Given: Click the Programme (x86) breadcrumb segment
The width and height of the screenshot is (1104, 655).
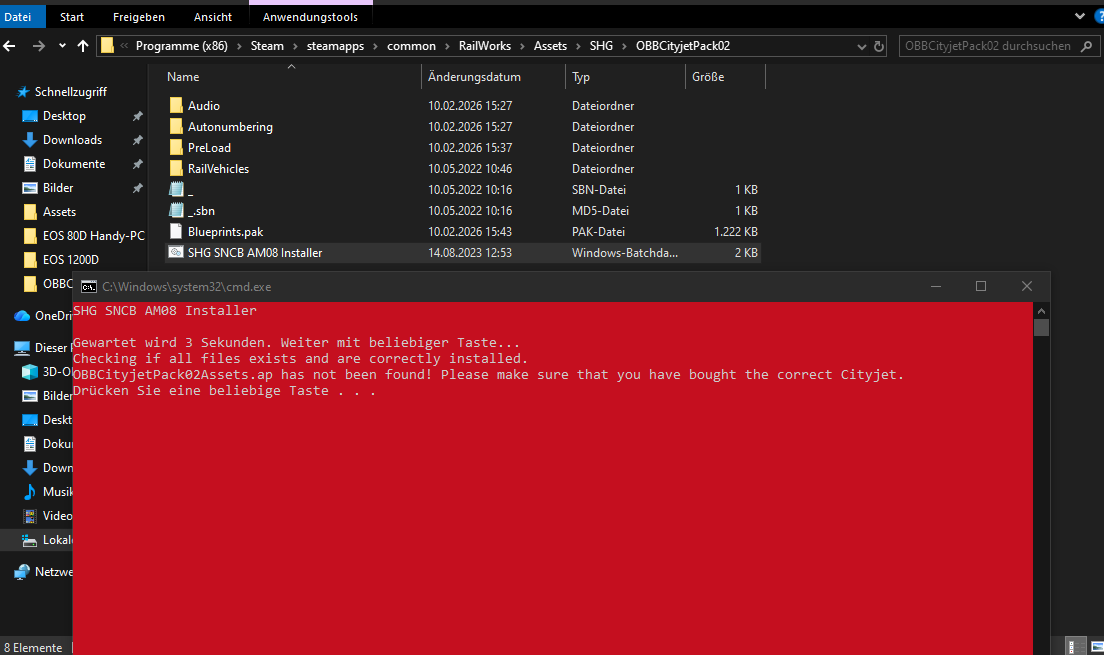Looking at the screenshot, I should point(182,46).
